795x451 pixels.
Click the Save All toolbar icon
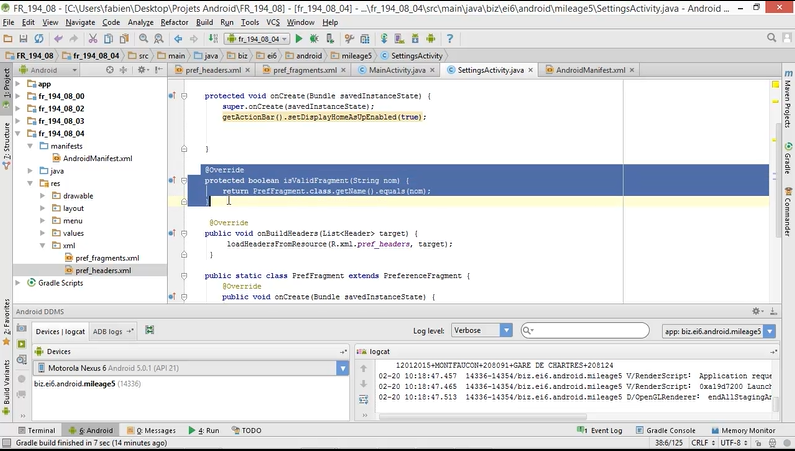pos(23,38)
